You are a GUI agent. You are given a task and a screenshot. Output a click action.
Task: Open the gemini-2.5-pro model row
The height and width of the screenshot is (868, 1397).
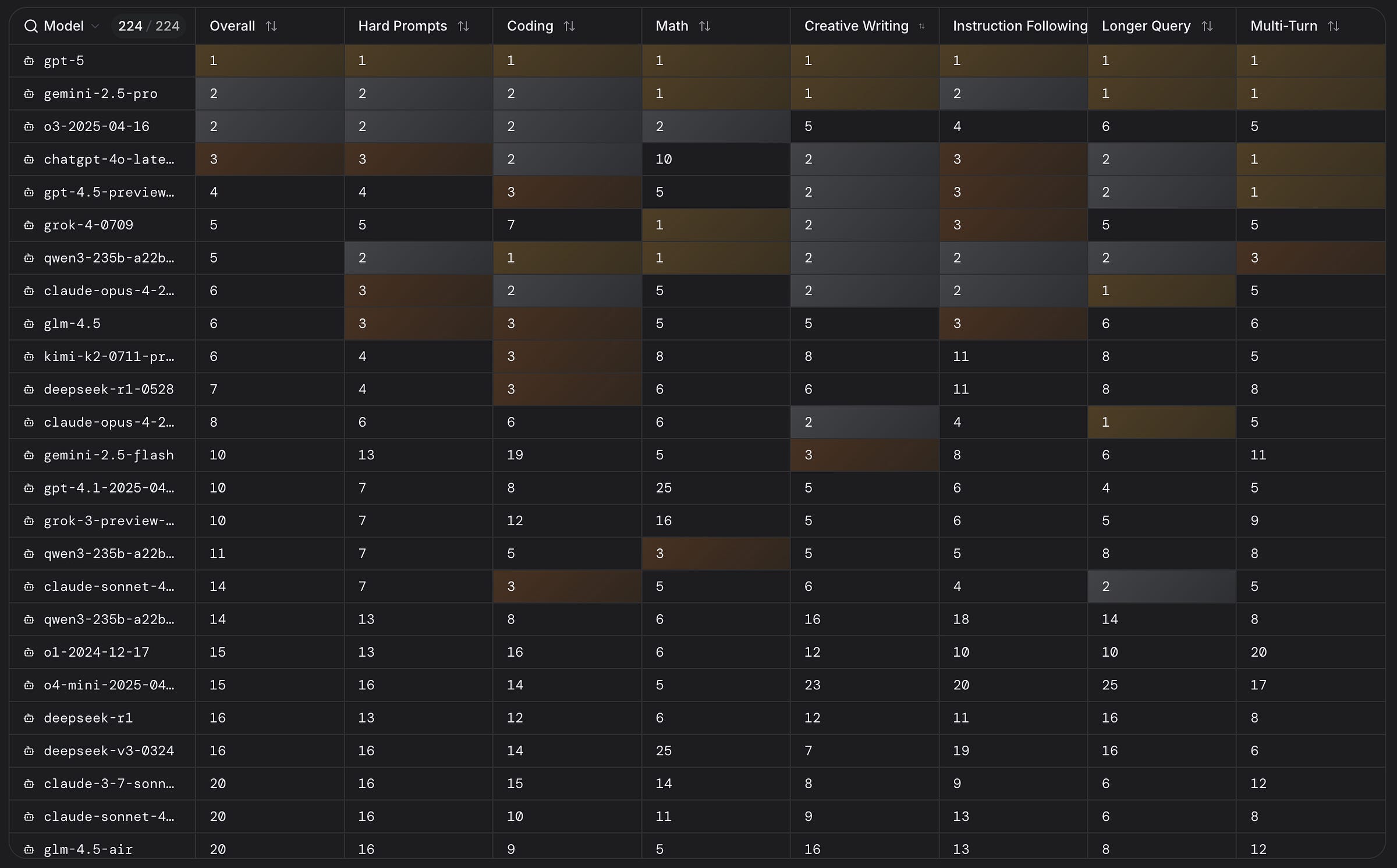coord(100,94)
